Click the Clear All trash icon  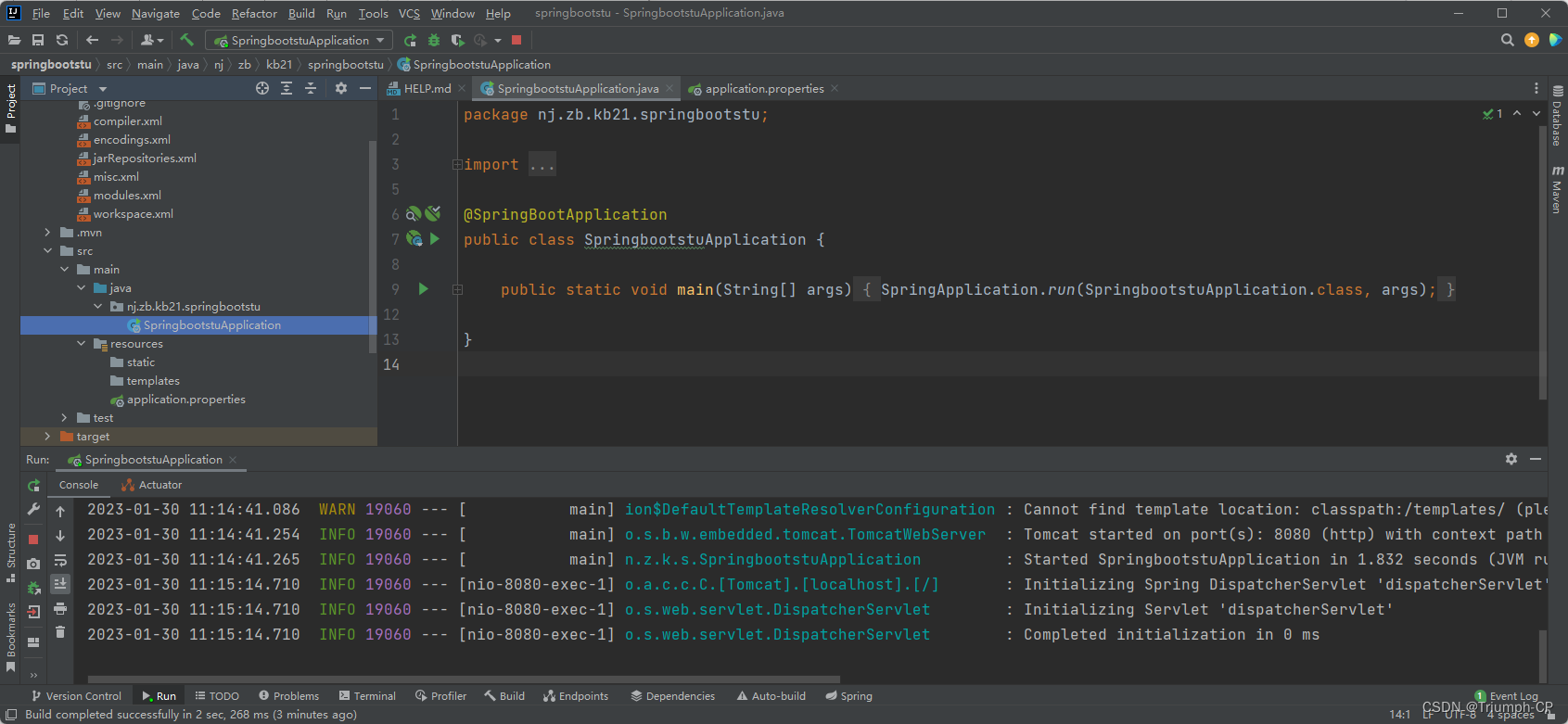pos(60,632)
